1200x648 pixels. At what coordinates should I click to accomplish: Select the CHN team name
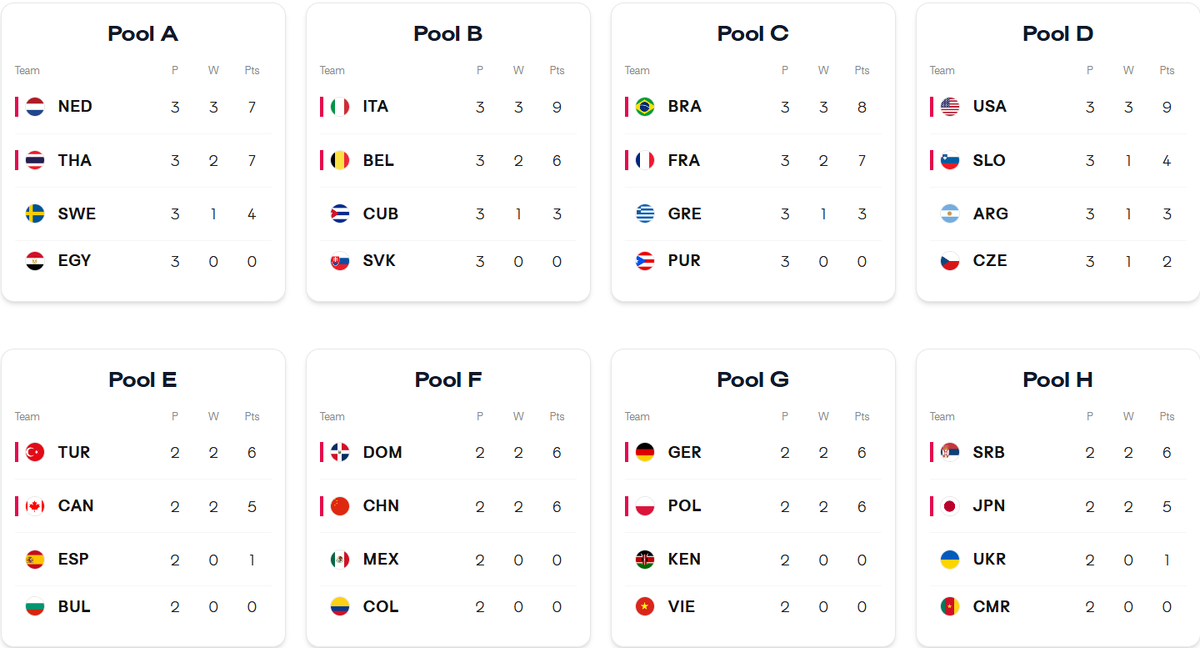point(381,506)
